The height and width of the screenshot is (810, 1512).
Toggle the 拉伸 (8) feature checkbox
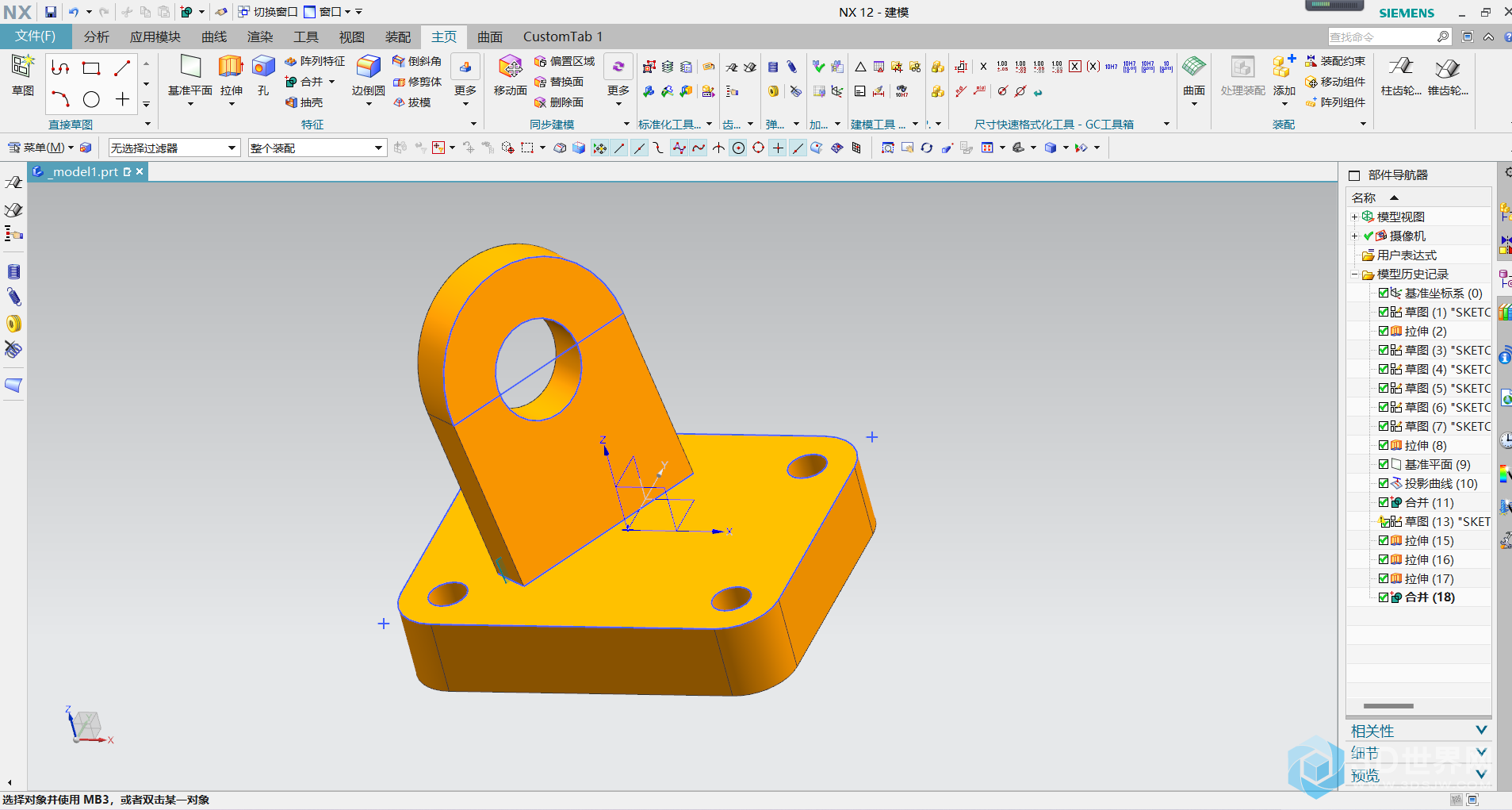[x=1384, y=445]
